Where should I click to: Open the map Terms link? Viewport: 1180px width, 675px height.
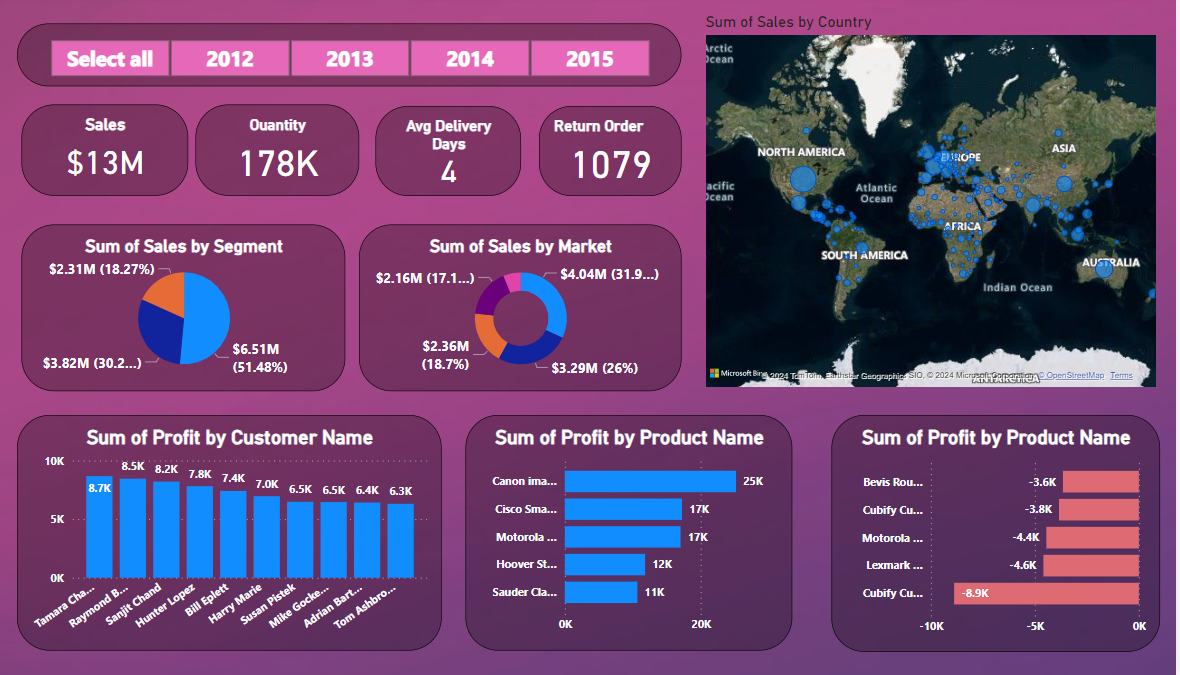coord(1121,376)
